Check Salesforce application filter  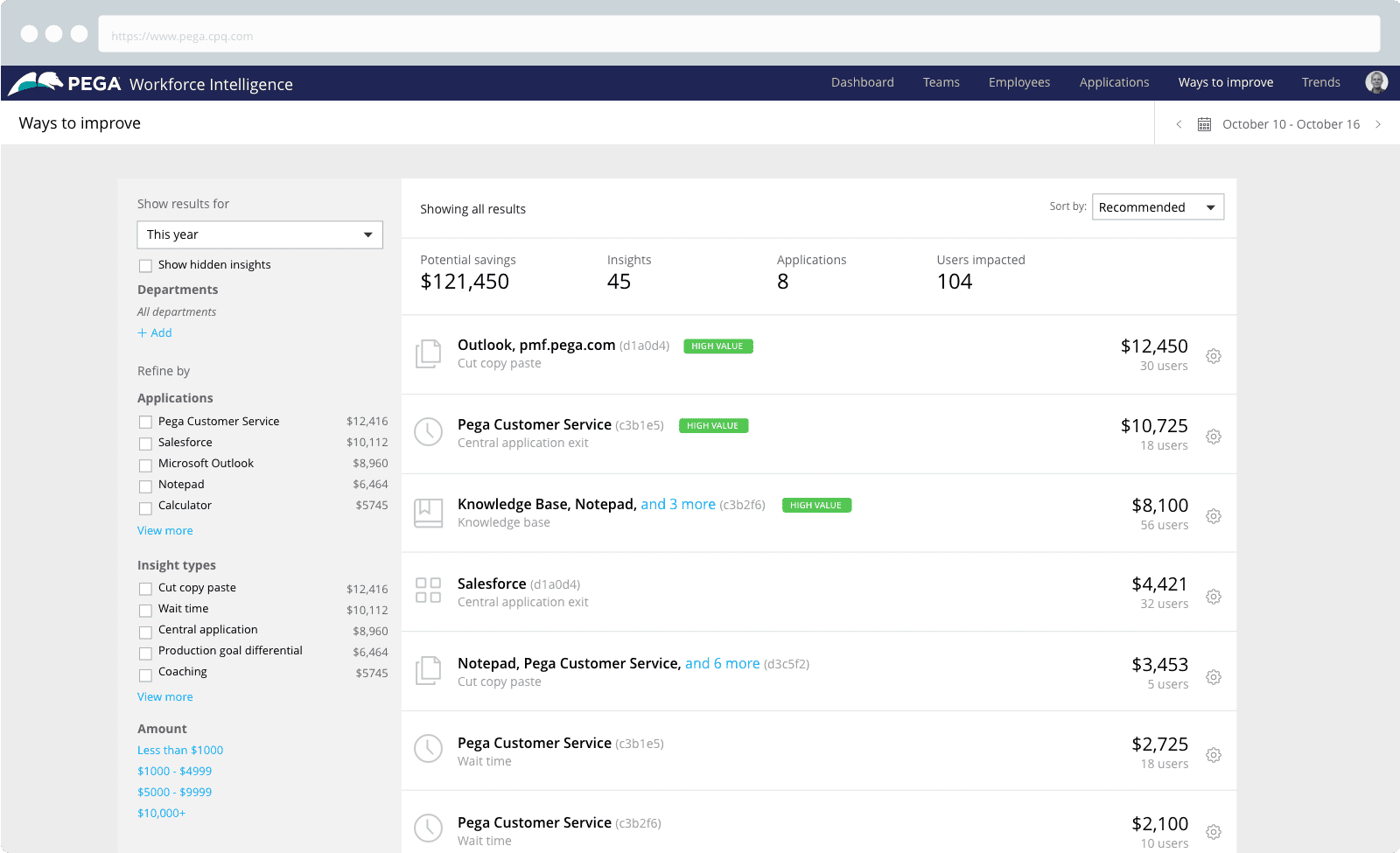click(x=145, y=444)
